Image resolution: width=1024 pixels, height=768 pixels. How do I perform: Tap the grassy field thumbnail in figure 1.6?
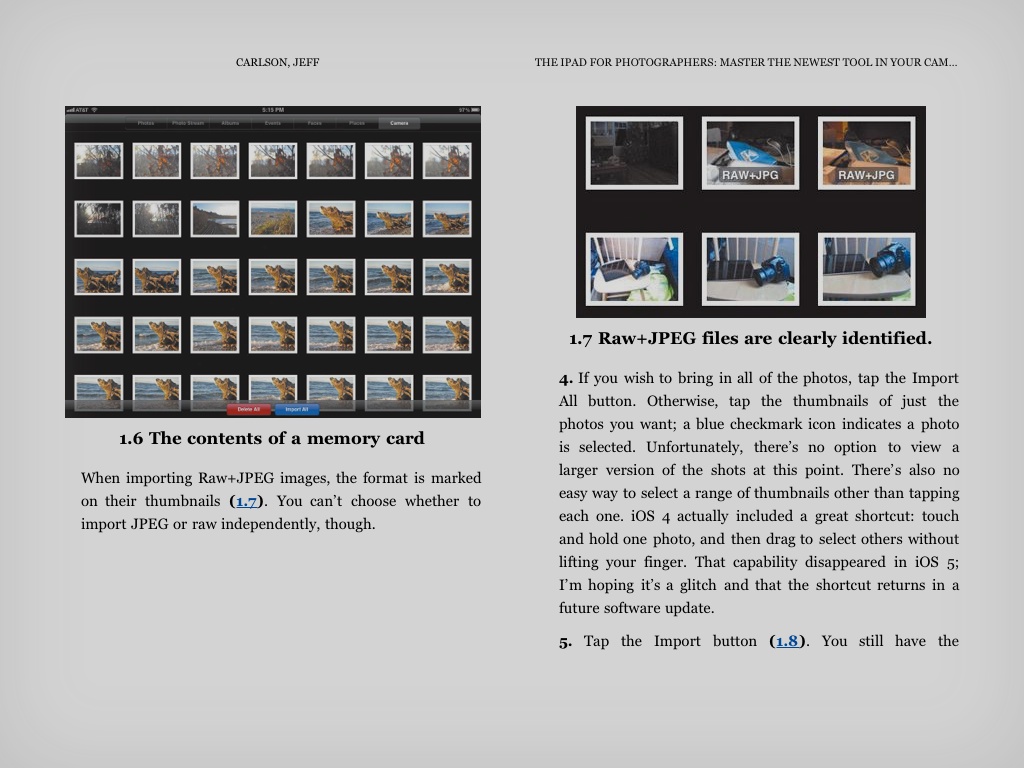coord(272,218)
